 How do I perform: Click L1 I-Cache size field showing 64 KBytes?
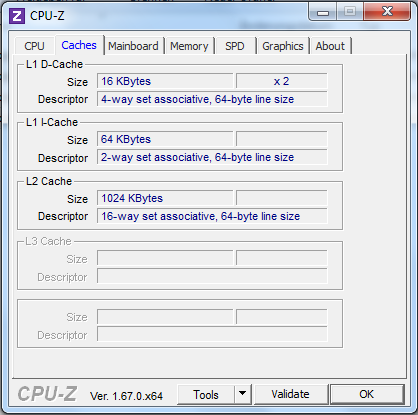point(165,139)
